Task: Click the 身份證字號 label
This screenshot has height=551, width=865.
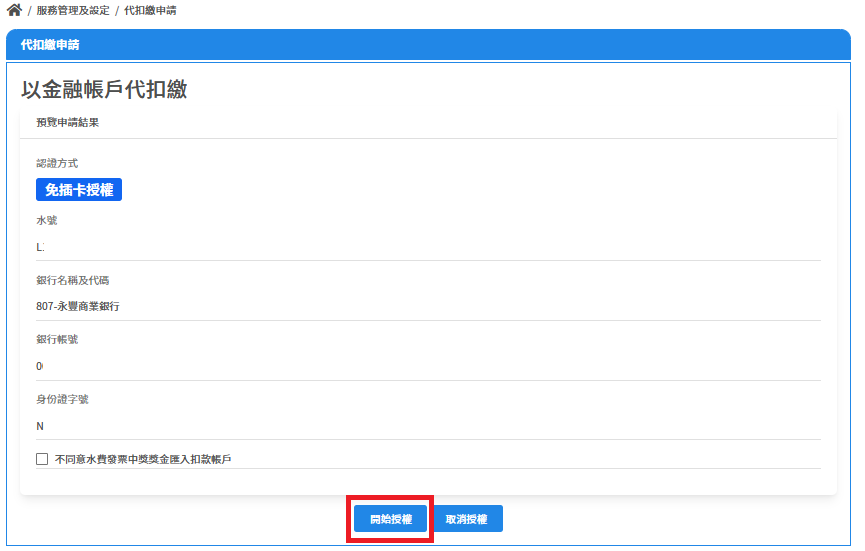Action: click(62, 399)
